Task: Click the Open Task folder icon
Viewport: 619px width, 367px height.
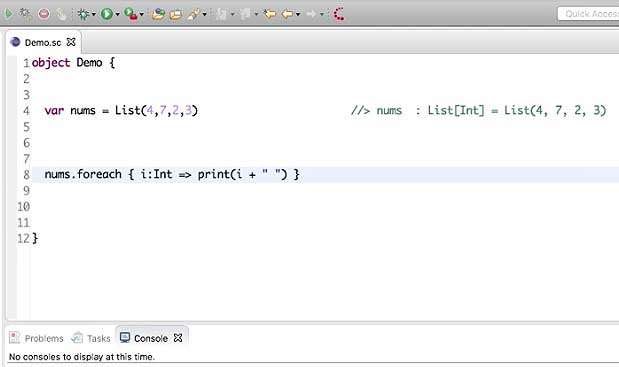Action: point(176,14)
